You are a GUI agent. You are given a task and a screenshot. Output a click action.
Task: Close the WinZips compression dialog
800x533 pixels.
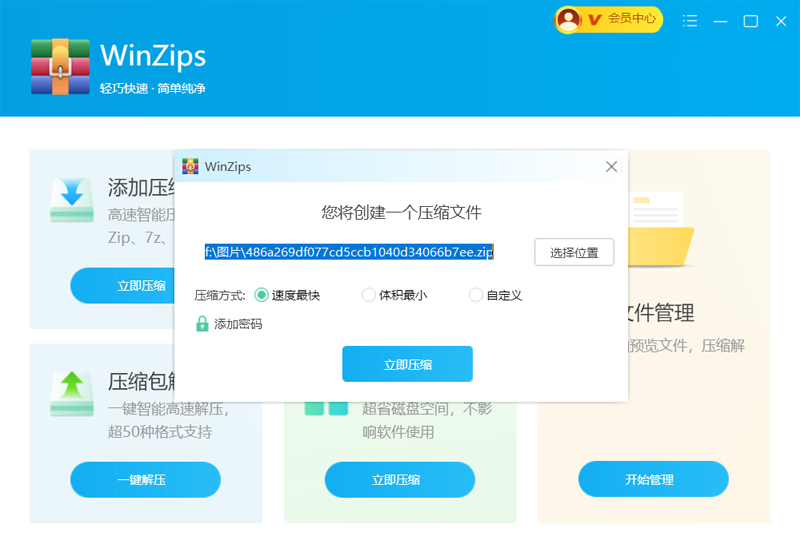pos(611,166)
